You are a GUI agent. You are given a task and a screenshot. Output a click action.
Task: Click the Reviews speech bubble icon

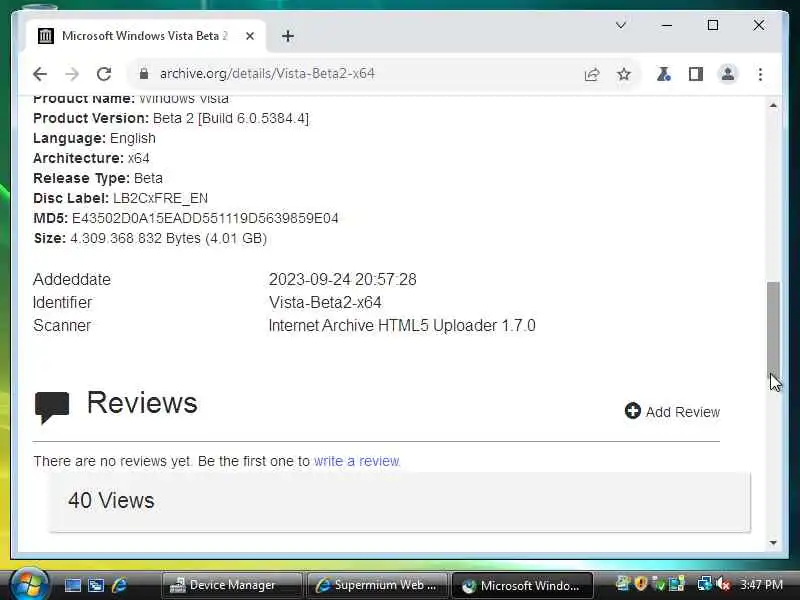[52, 407]
